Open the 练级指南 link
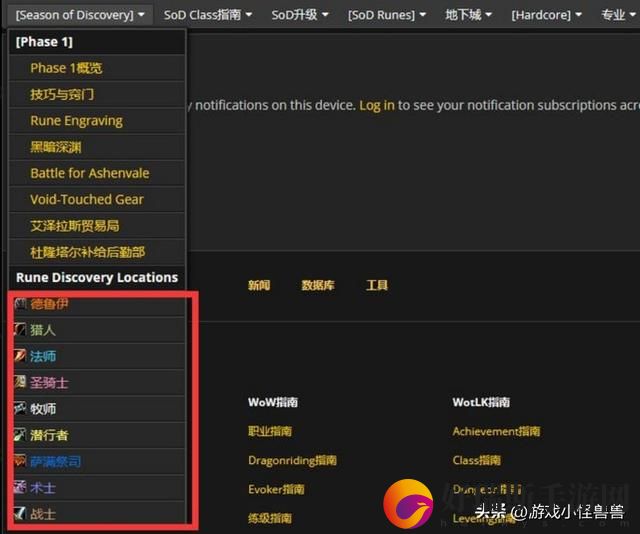 pyautogui.click(x=270, y=518)
